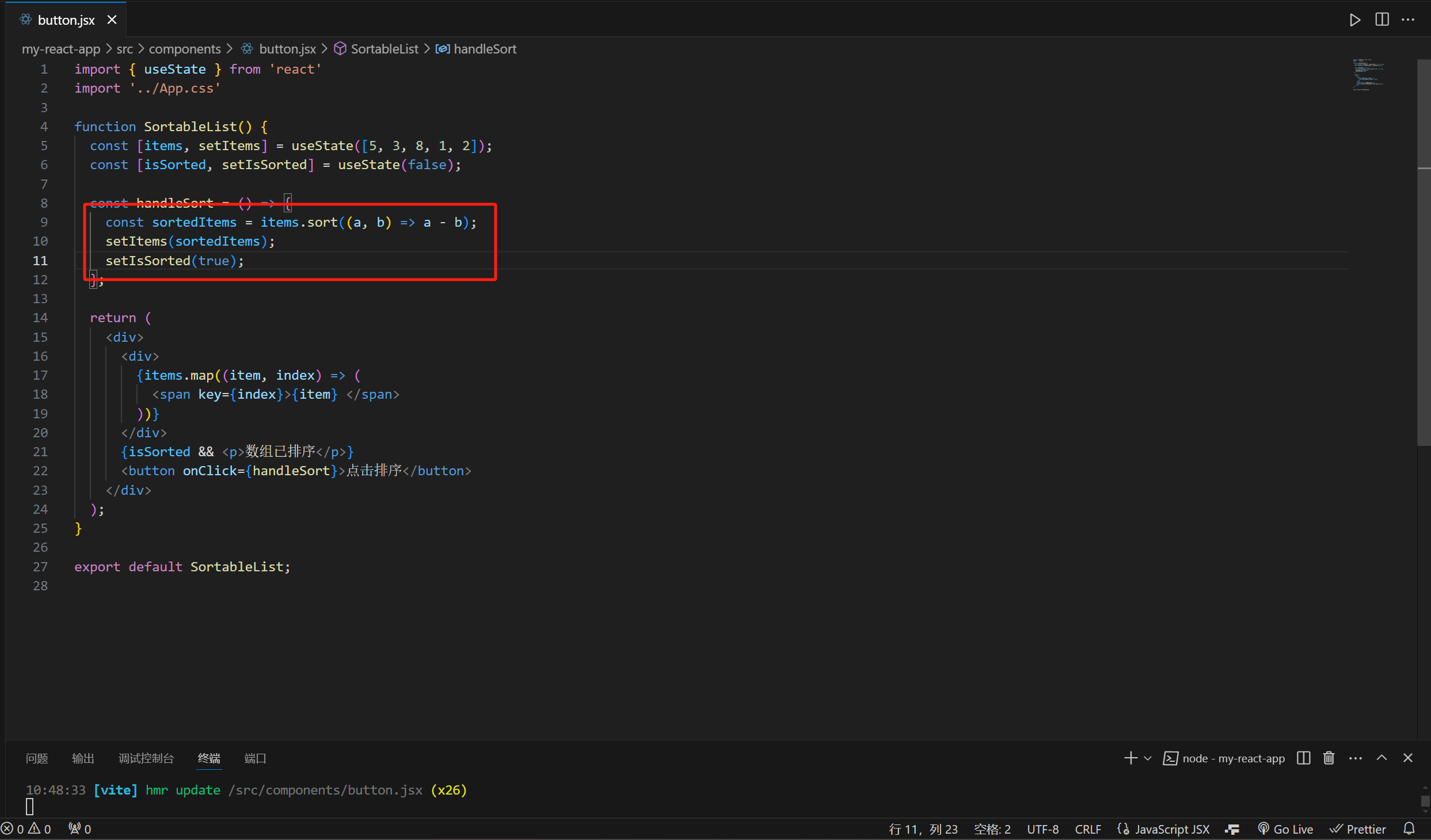Open the editor's more actions menu
Screen dimensions: 1431x840
(x=1408, y=20)
